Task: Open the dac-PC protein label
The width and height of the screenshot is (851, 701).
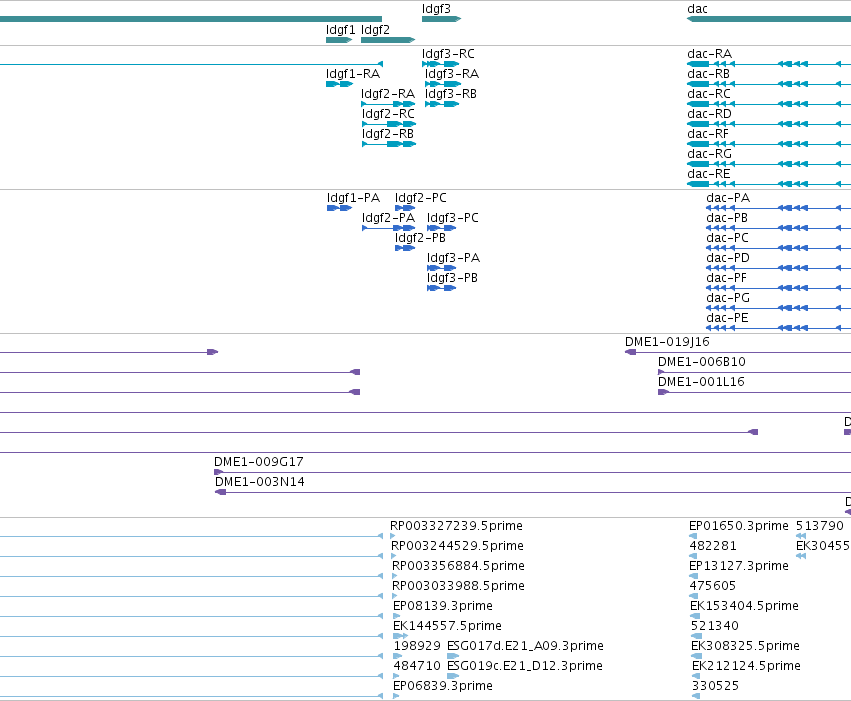Action: pyautogui.click(x=727, y=238)
